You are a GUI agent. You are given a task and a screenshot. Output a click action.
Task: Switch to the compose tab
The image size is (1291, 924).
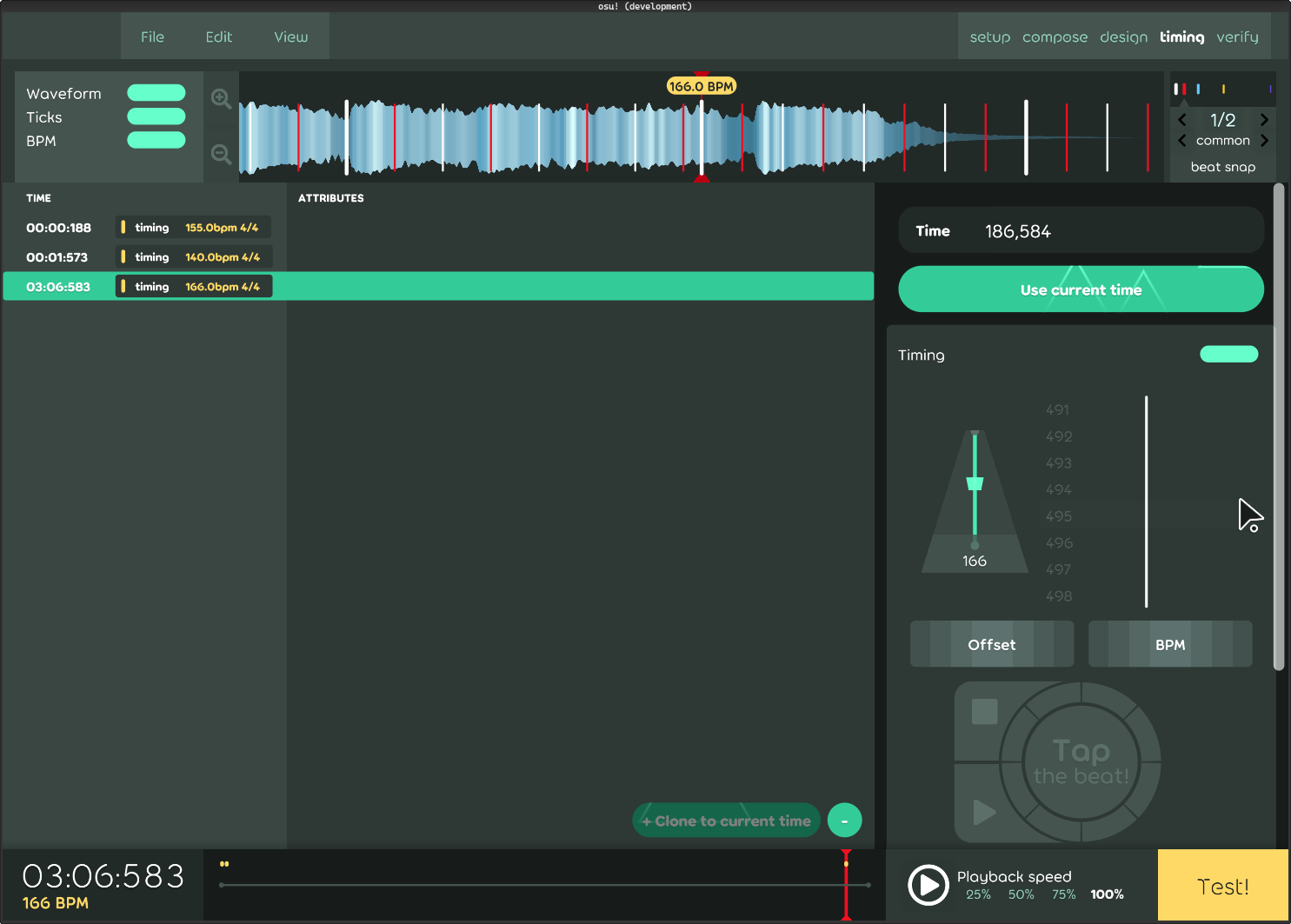tap(1055, 37)
